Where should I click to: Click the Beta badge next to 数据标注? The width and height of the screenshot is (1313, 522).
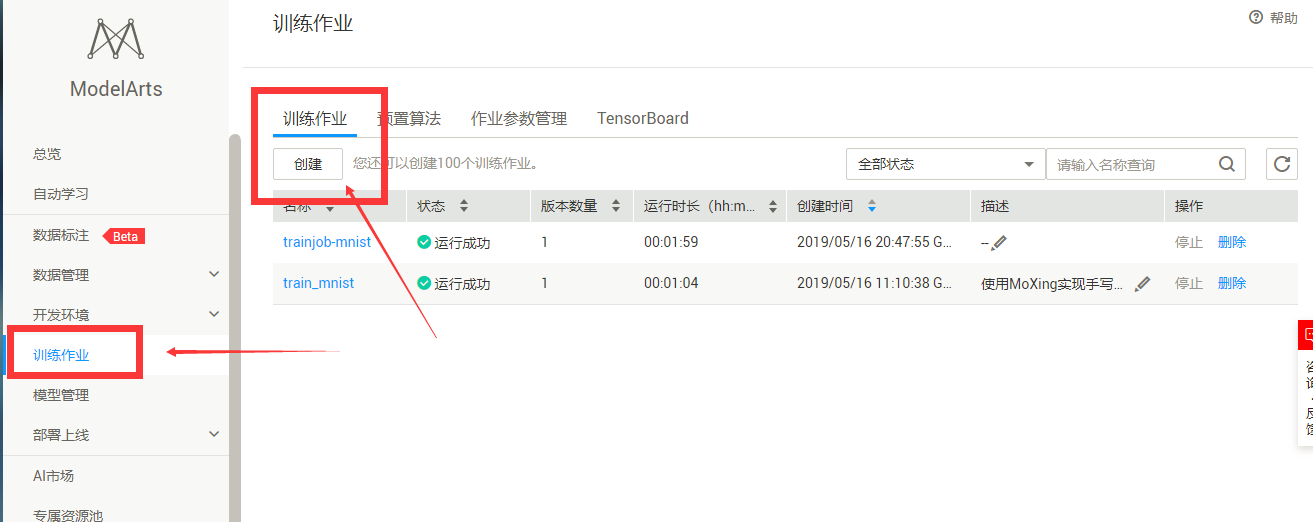(x=123, y=236)
